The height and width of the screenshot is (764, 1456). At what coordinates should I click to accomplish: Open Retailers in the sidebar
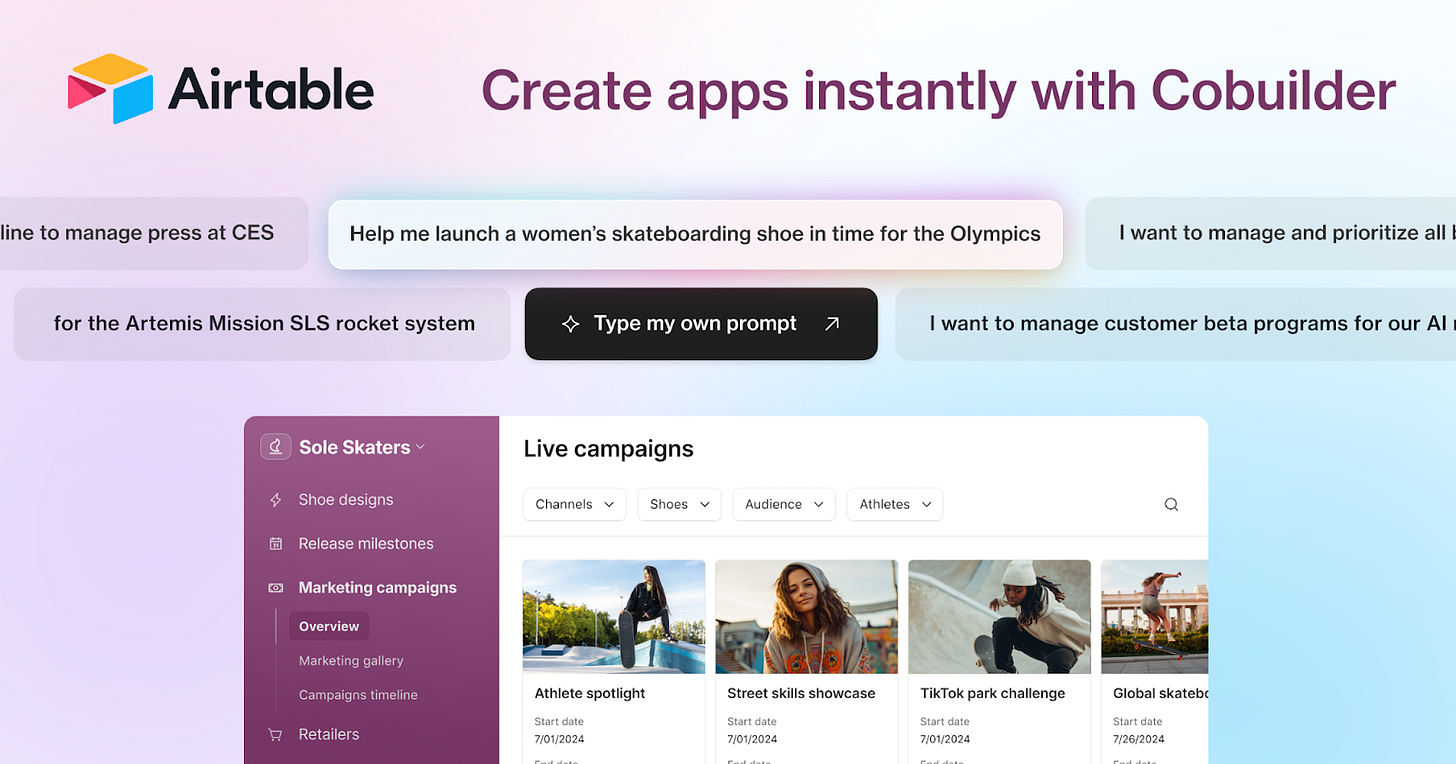tap(328, 734)
